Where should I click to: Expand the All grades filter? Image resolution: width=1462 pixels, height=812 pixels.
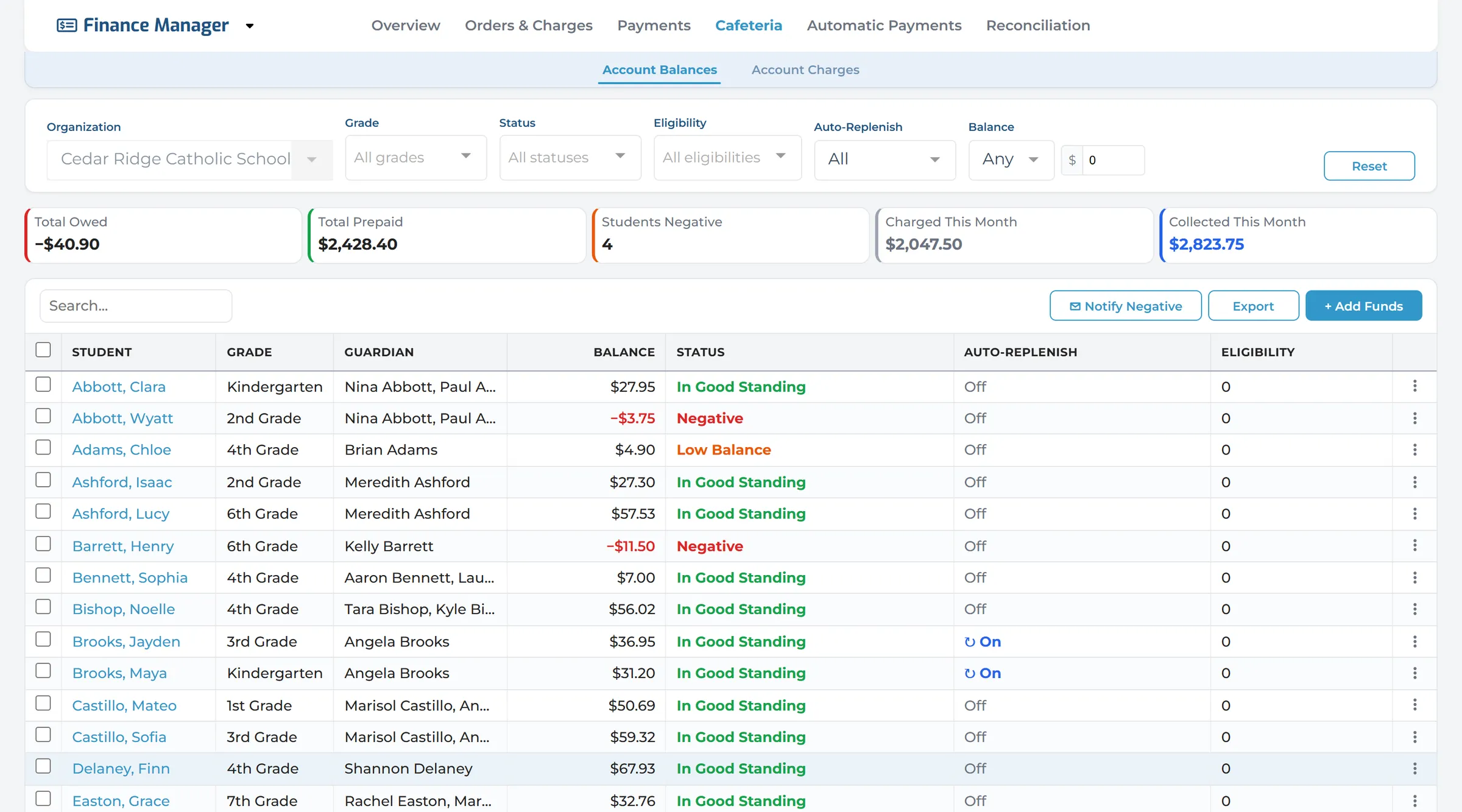point(415,158)
